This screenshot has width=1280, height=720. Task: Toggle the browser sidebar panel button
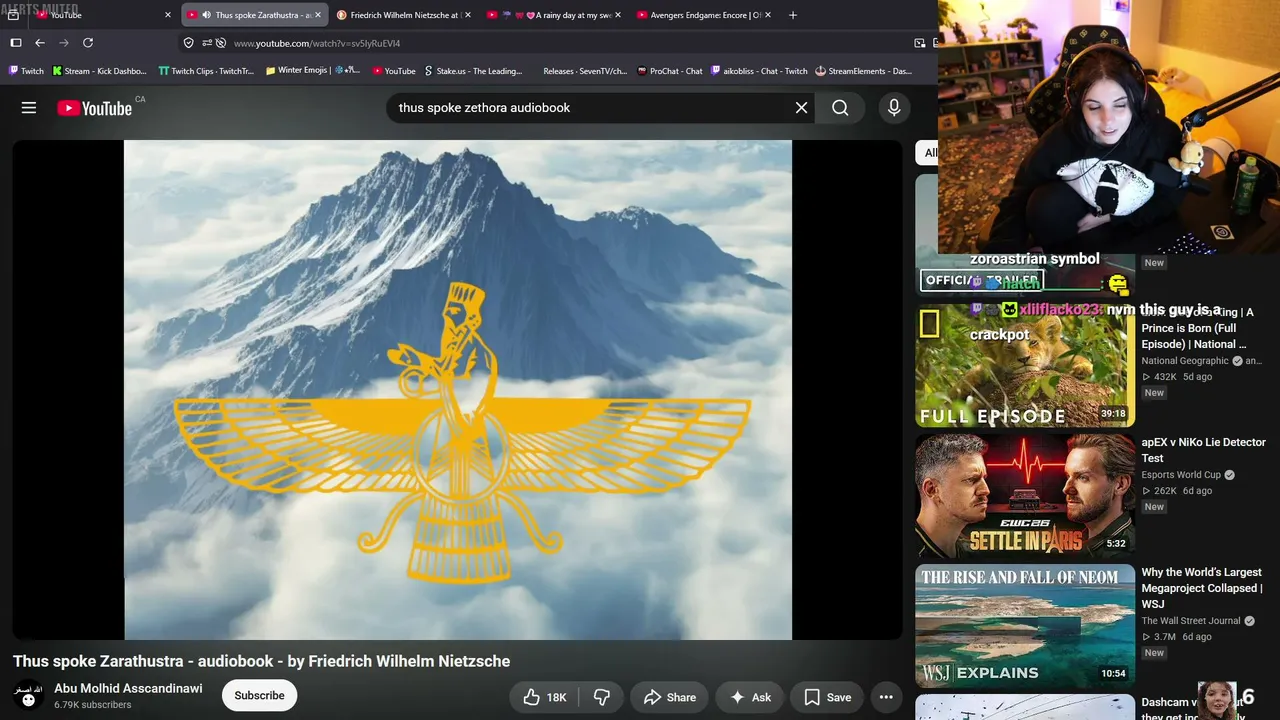coord(15,43)
